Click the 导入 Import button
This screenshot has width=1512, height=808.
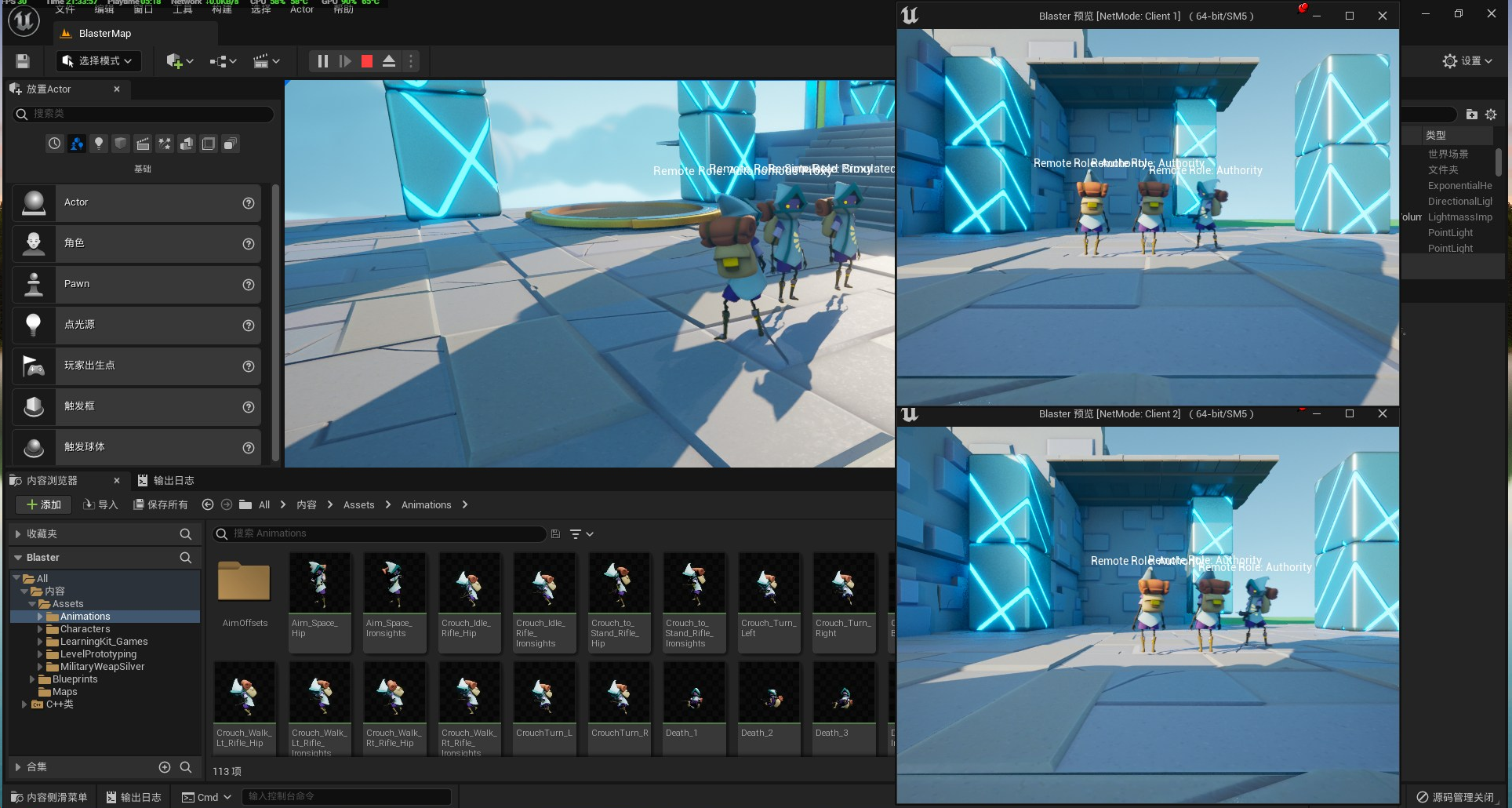click(x=100, y=504)
